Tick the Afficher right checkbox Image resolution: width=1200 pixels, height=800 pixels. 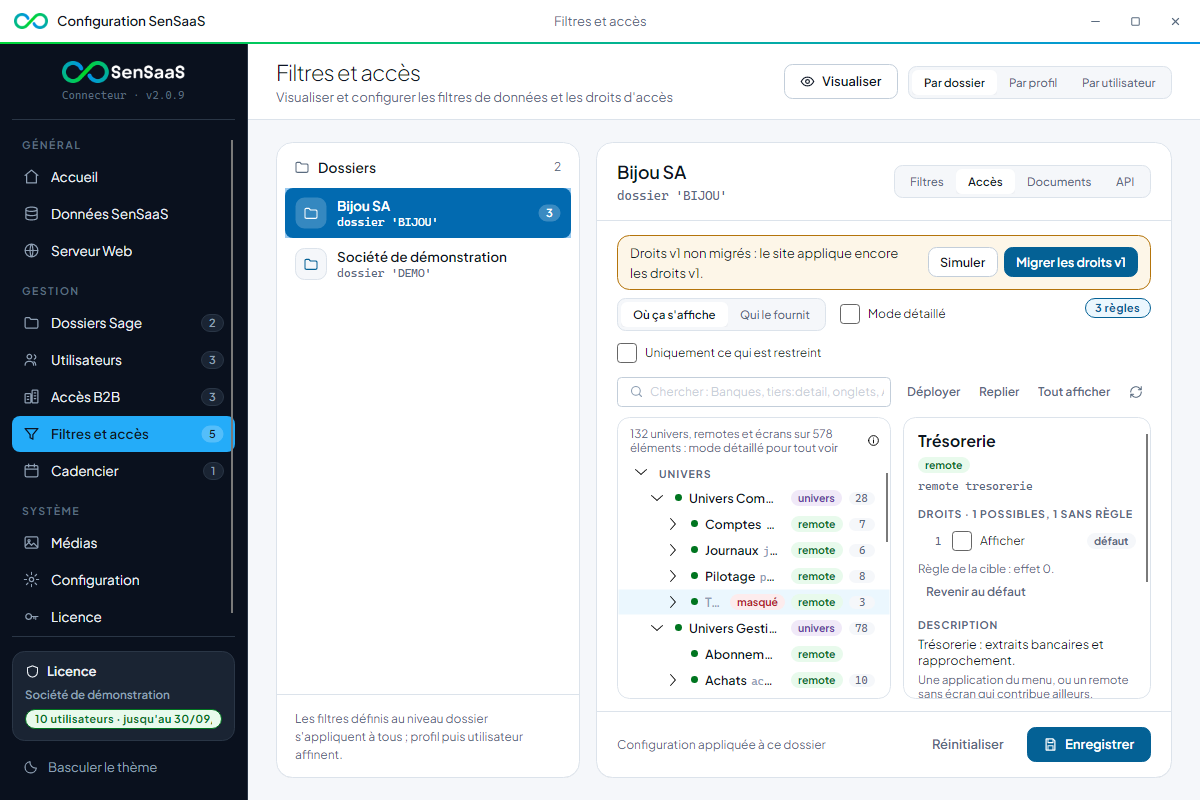[962, 541]
